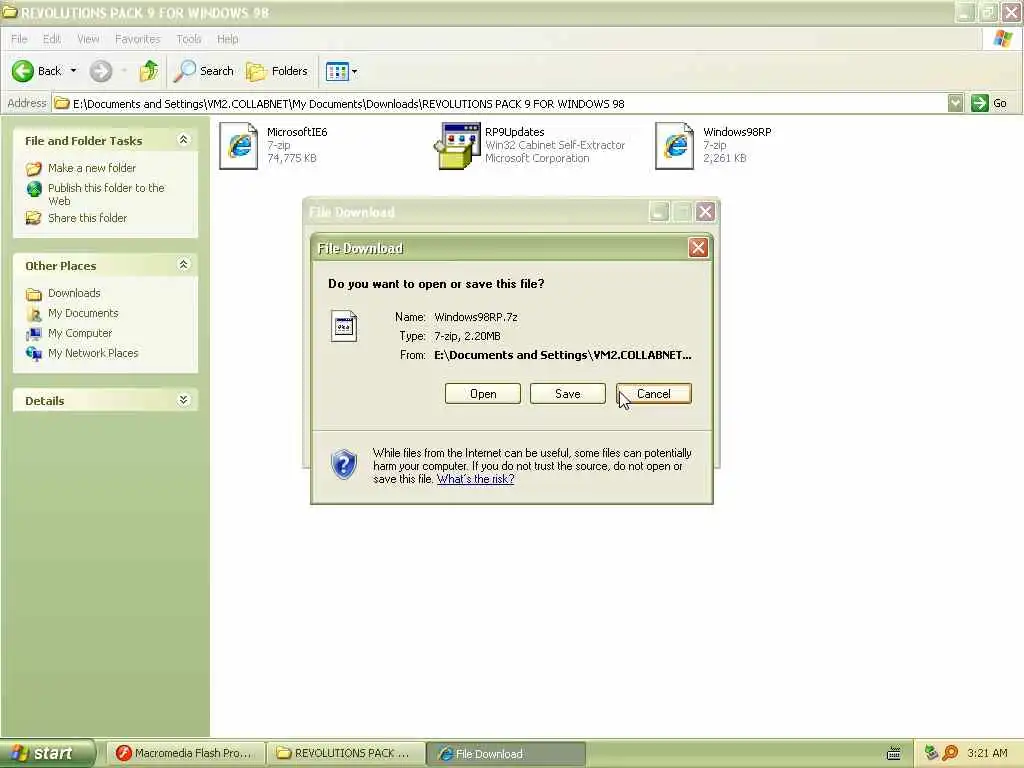Click the blue question shield icon
This screenshot has height=768, width=1024.
pos(344,464)
